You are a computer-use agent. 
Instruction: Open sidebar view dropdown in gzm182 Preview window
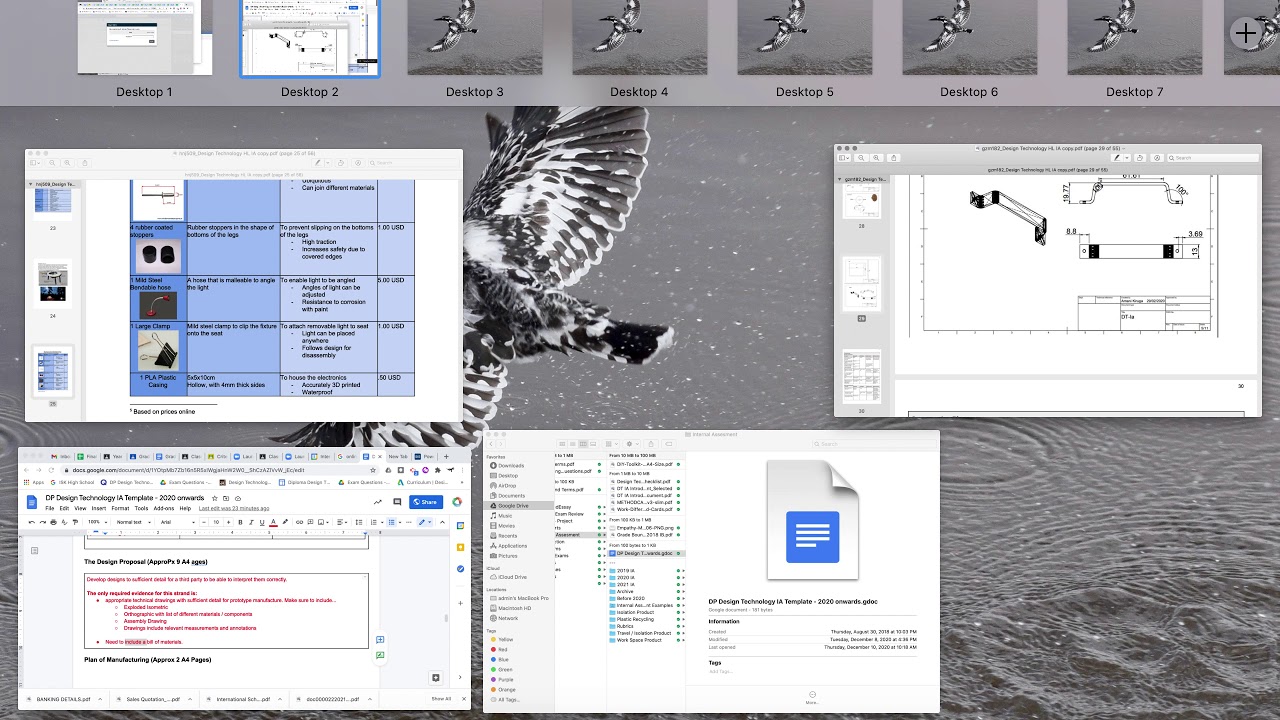[843, 158]
